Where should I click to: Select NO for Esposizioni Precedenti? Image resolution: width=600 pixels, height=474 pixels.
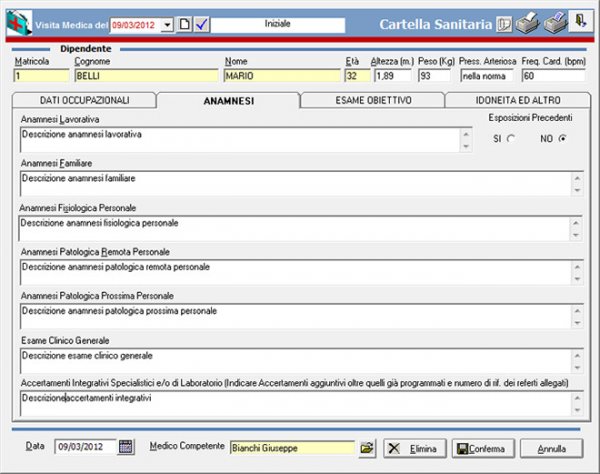pyautogui.click(x=561, y=138)
